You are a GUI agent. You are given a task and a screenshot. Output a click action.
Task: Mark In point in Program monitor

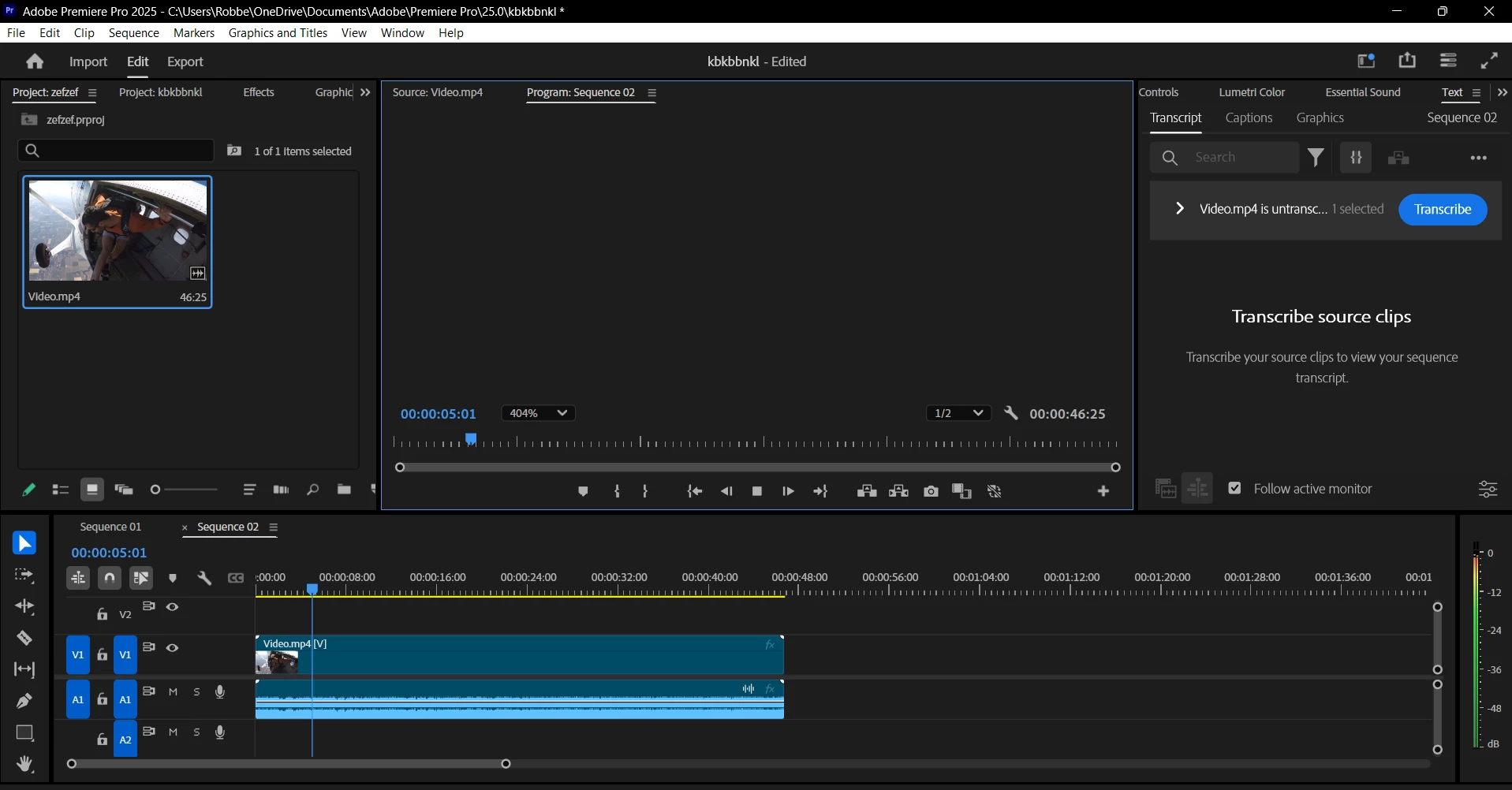pos(617,491)
